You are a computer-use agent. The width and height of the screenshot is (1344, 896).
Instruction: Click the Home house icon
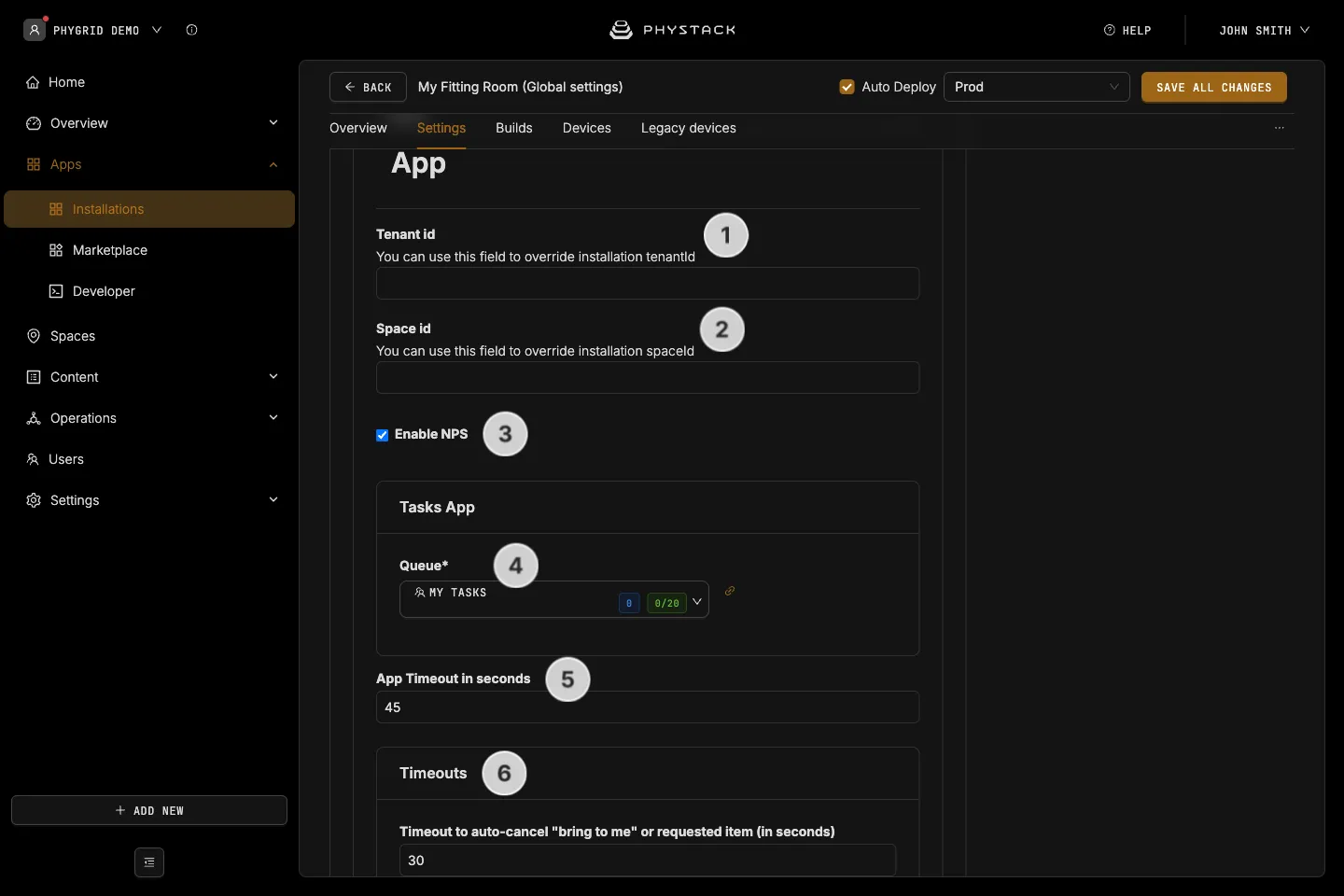pos(33,82)
